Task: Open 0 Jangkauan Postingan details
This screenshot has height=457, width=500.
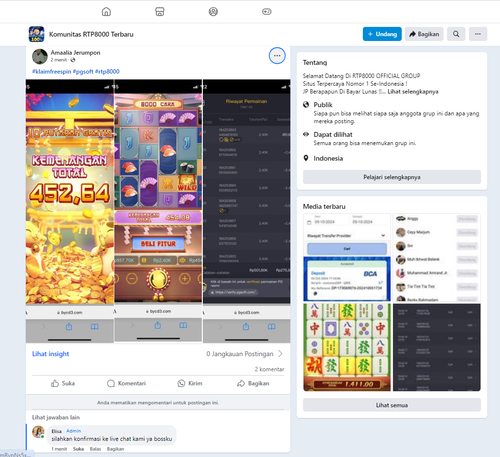Action: pyautogui.click(x=240, y=354)
